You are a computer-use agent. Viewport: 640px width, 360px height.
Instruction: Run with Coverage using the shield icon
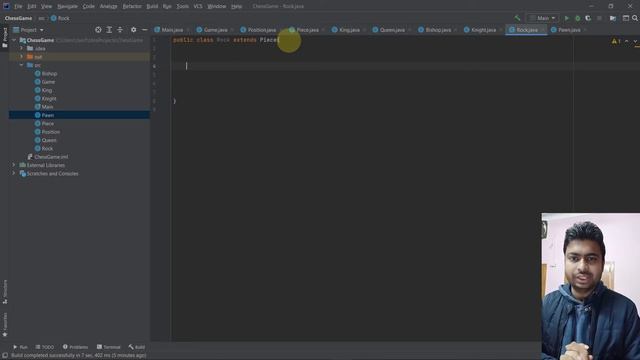[588, 18]
